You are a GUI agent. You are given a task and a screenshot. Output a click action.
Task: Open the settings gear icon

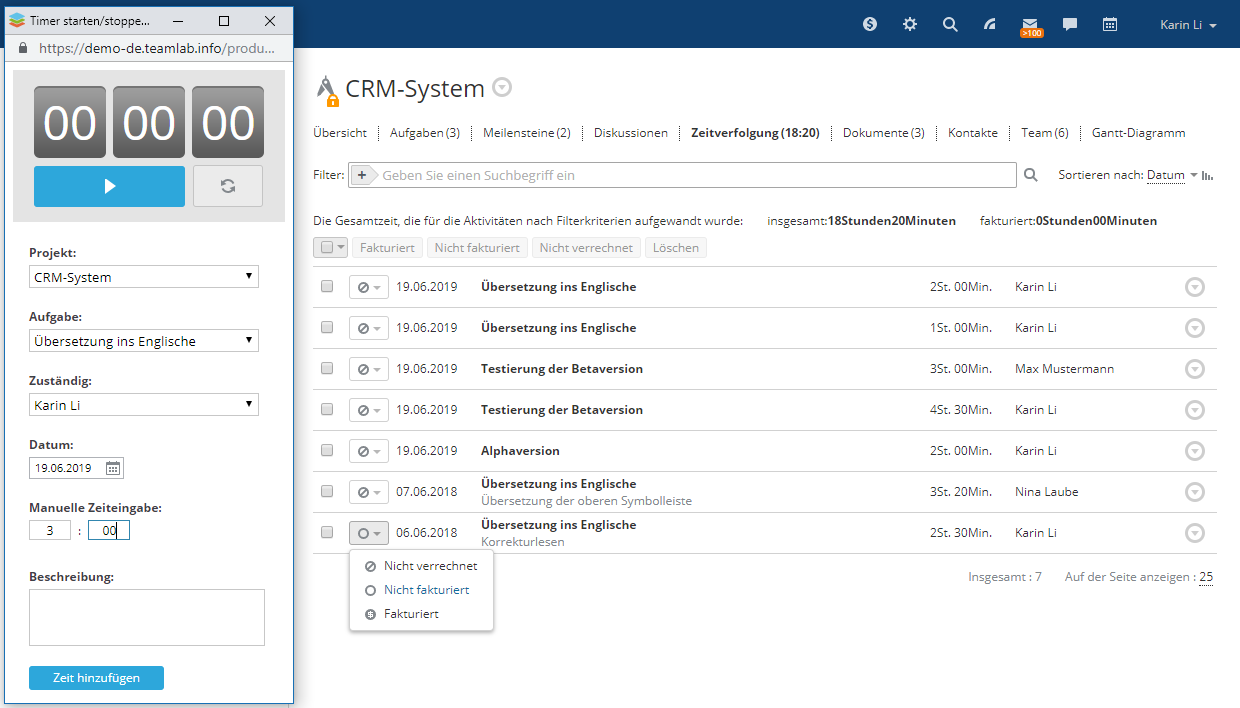point(909,24)
